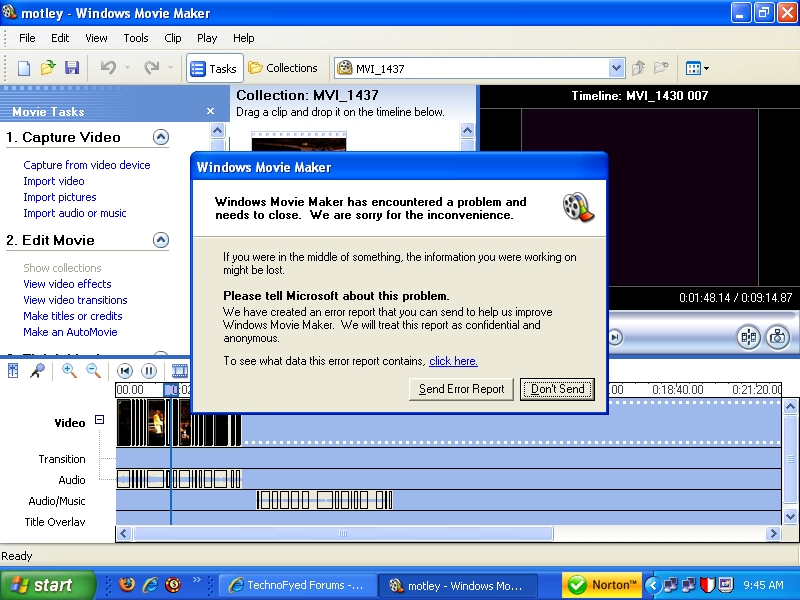The height and width of the screenshot is (600, 800).
Task: Click the New Collection Folder icon
Action: tap(661, 68)
